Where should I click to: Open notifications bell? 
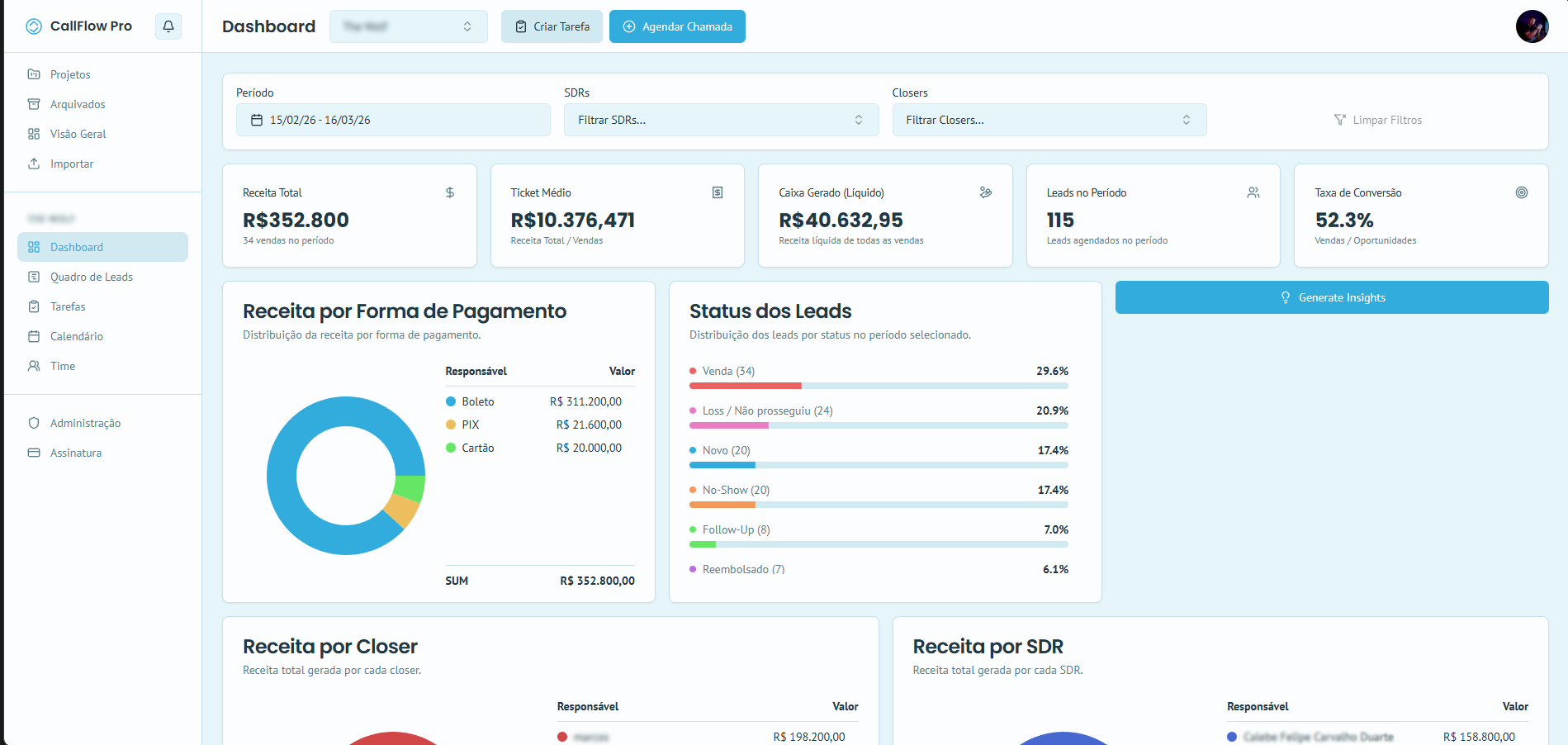(168, 26)
